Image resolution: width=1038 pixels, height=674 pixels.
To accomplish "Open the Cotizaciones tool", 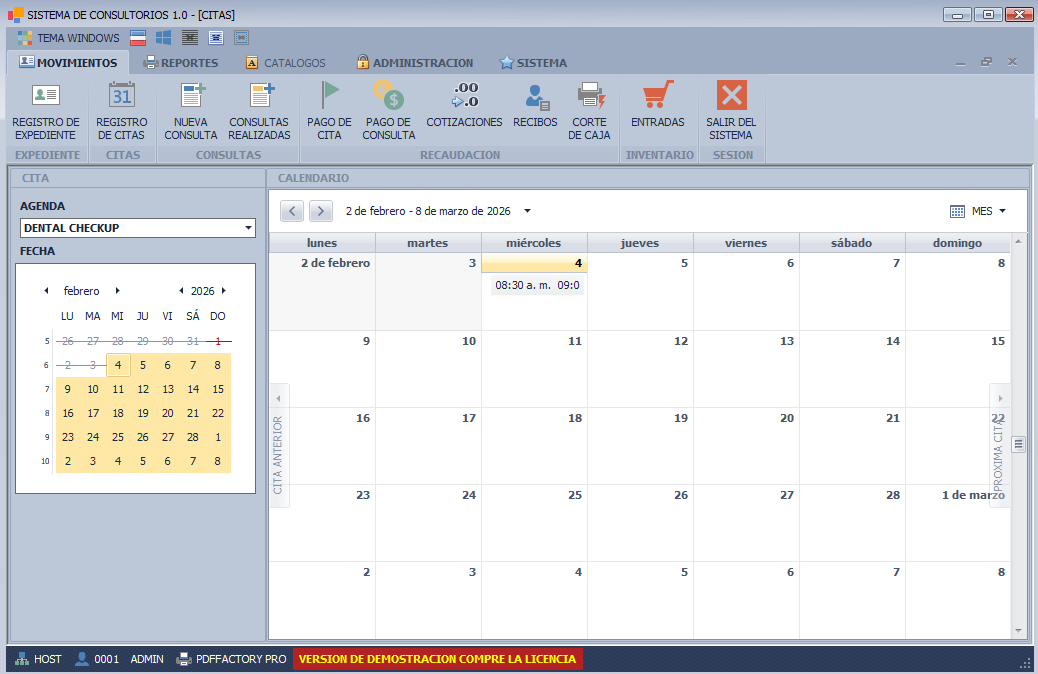I will point(464,110).
